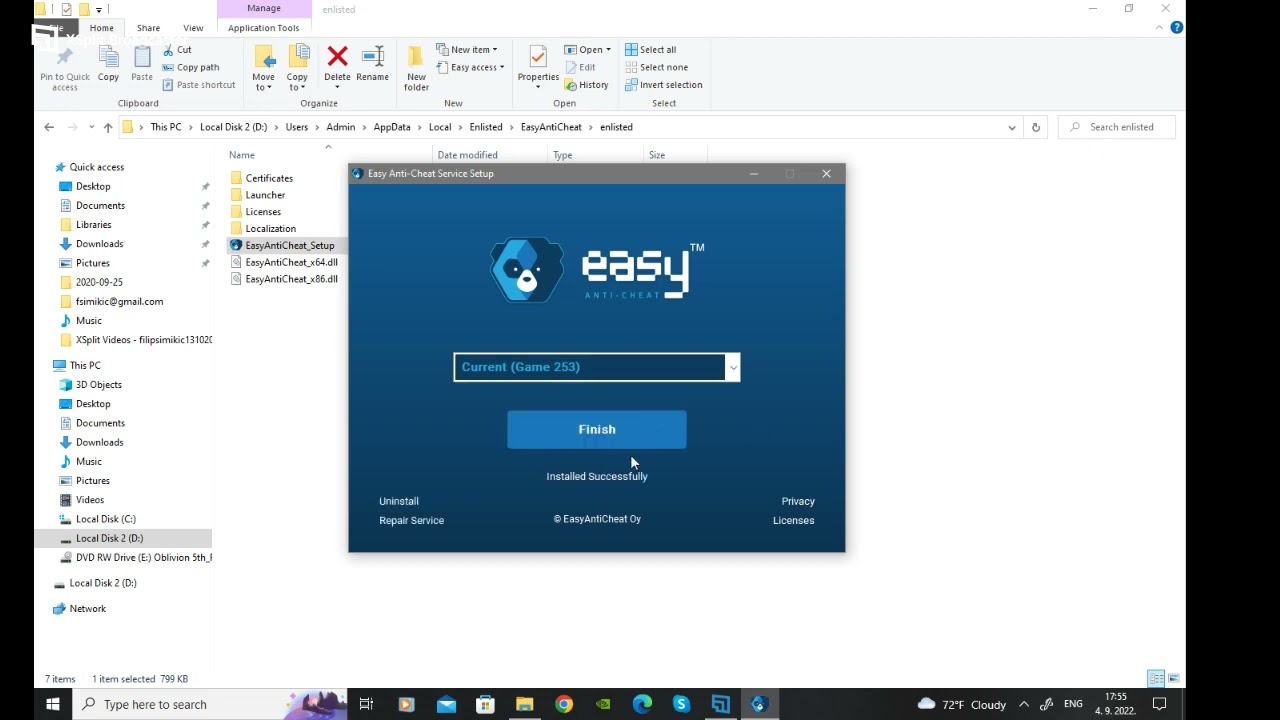Click the red Delete icon

337,57
